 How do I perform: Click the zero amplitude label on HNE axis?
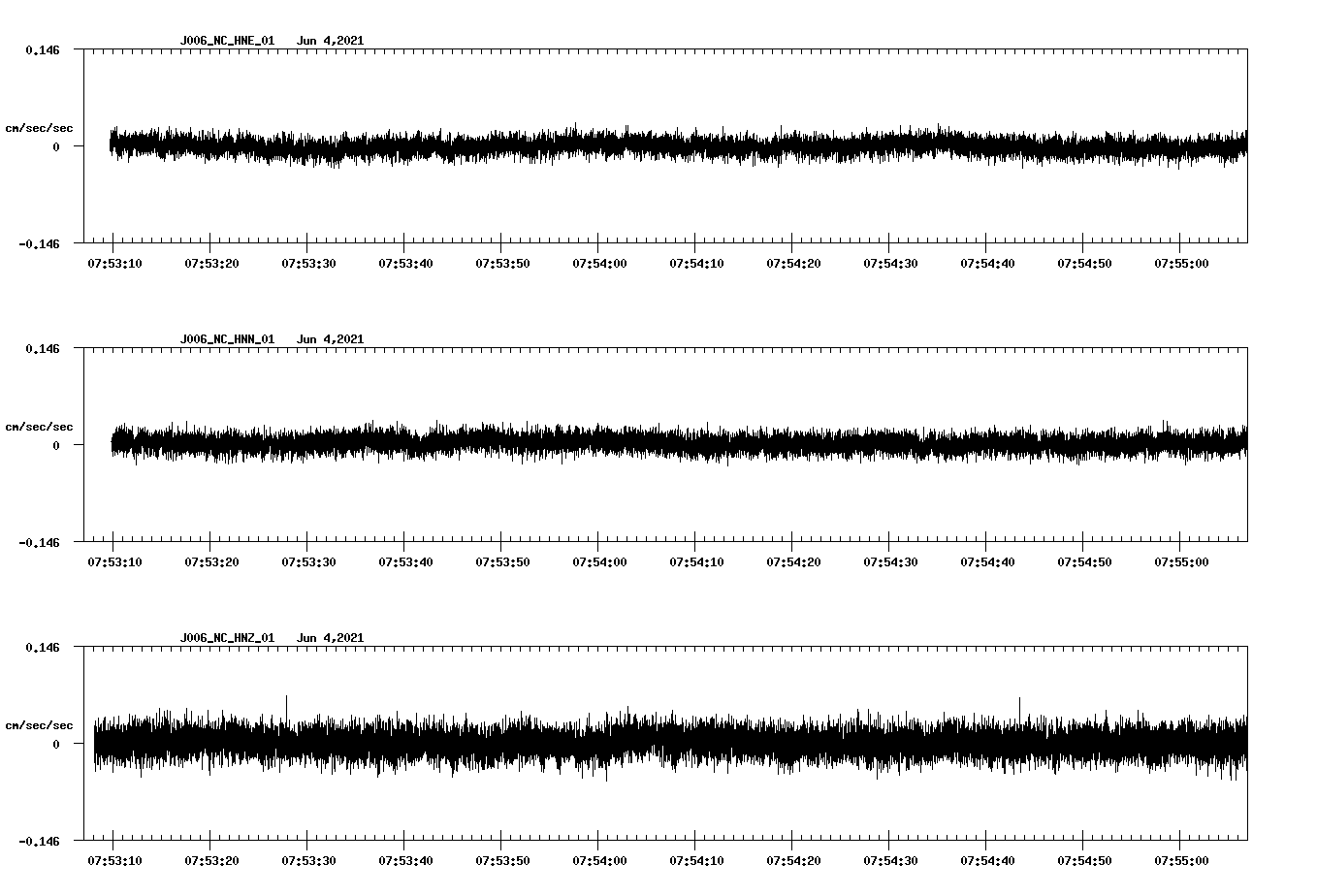click(55, 146)
